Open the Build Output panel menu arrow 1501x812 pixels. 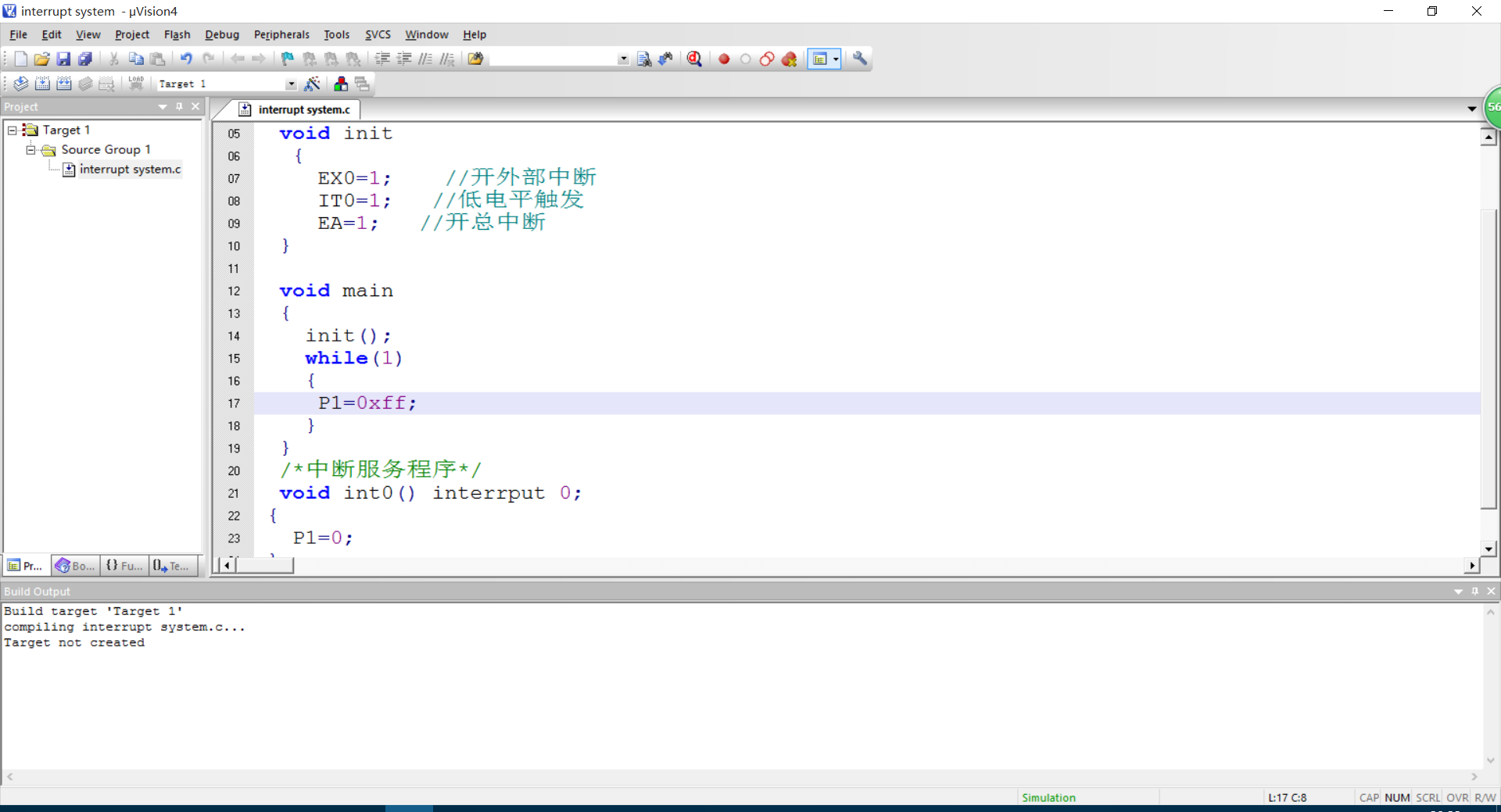coord(1458,592)
